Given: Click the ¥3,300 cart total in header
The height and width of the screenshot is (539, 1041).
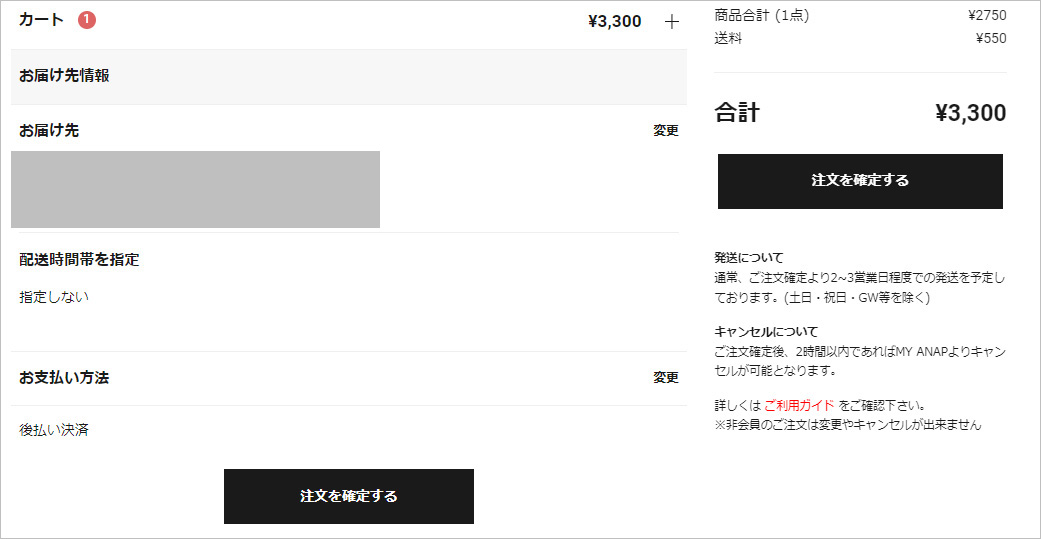Looking at the screenshot, I should click(x=614, y=21).
